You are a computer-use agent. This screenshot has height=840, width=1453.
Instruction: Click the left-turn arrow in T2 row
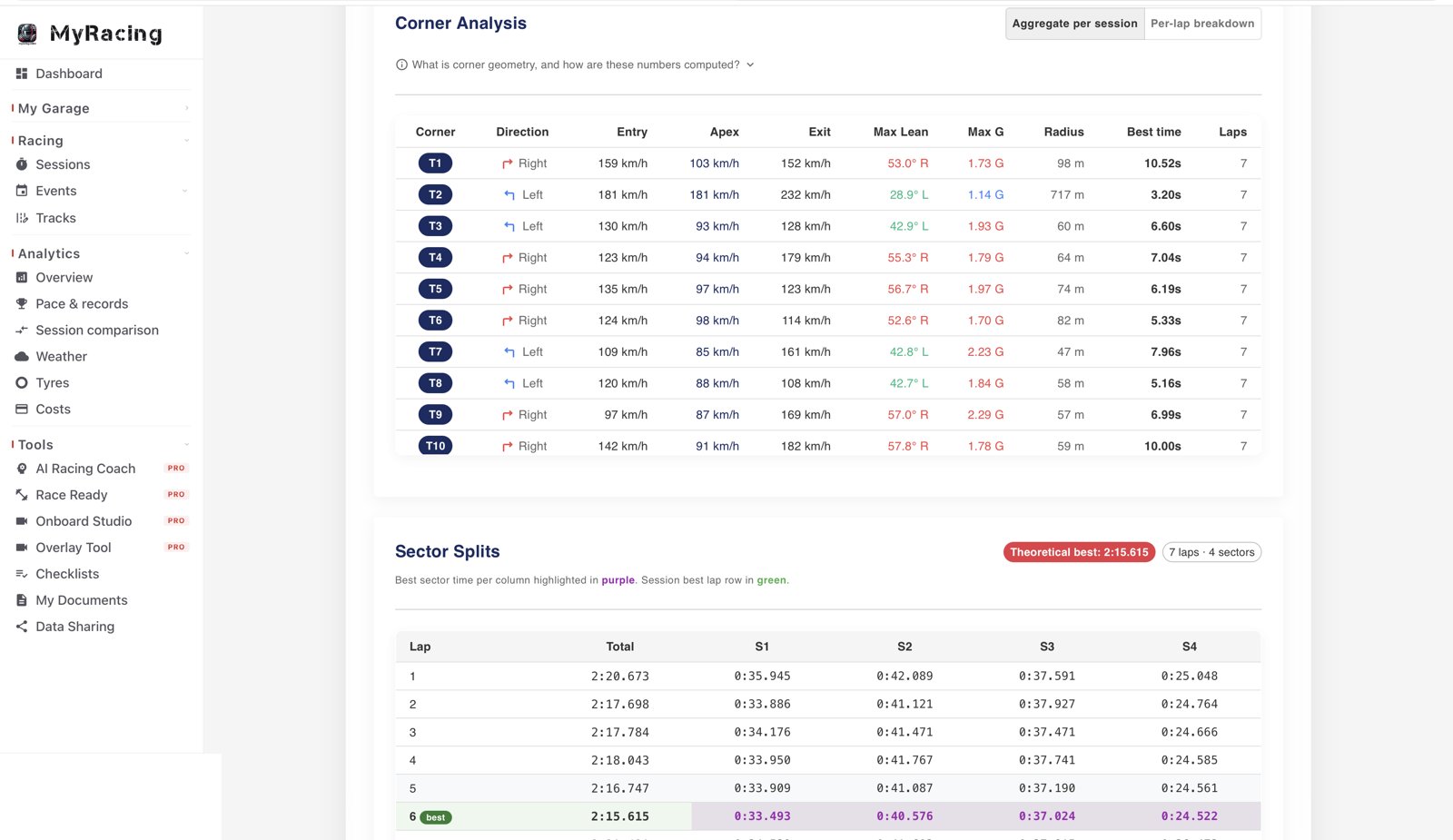coord(509,195)
